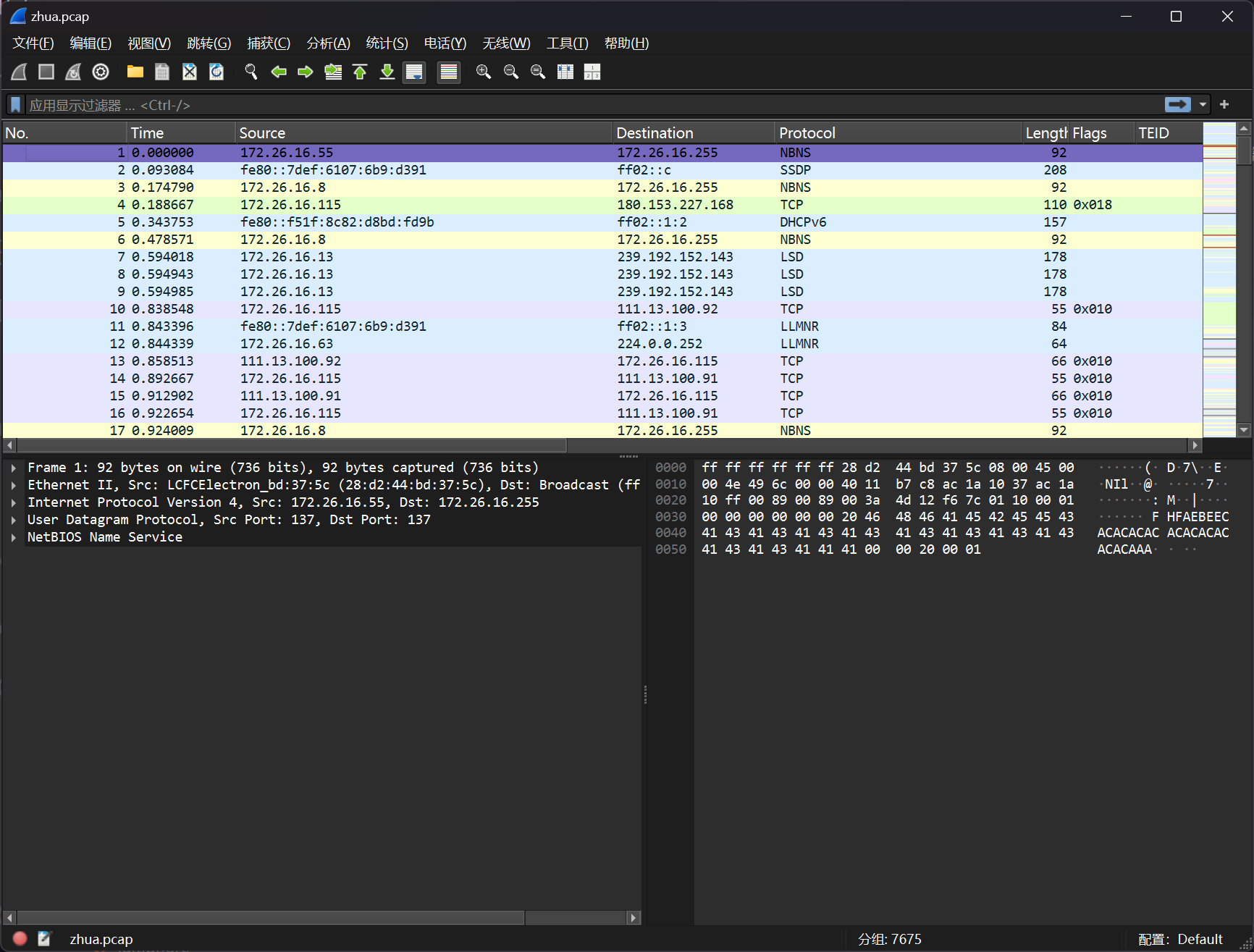The width and height of the screenshot is (1254, 952).
Task: Save the capture file
Action: (x=162, y=72)
